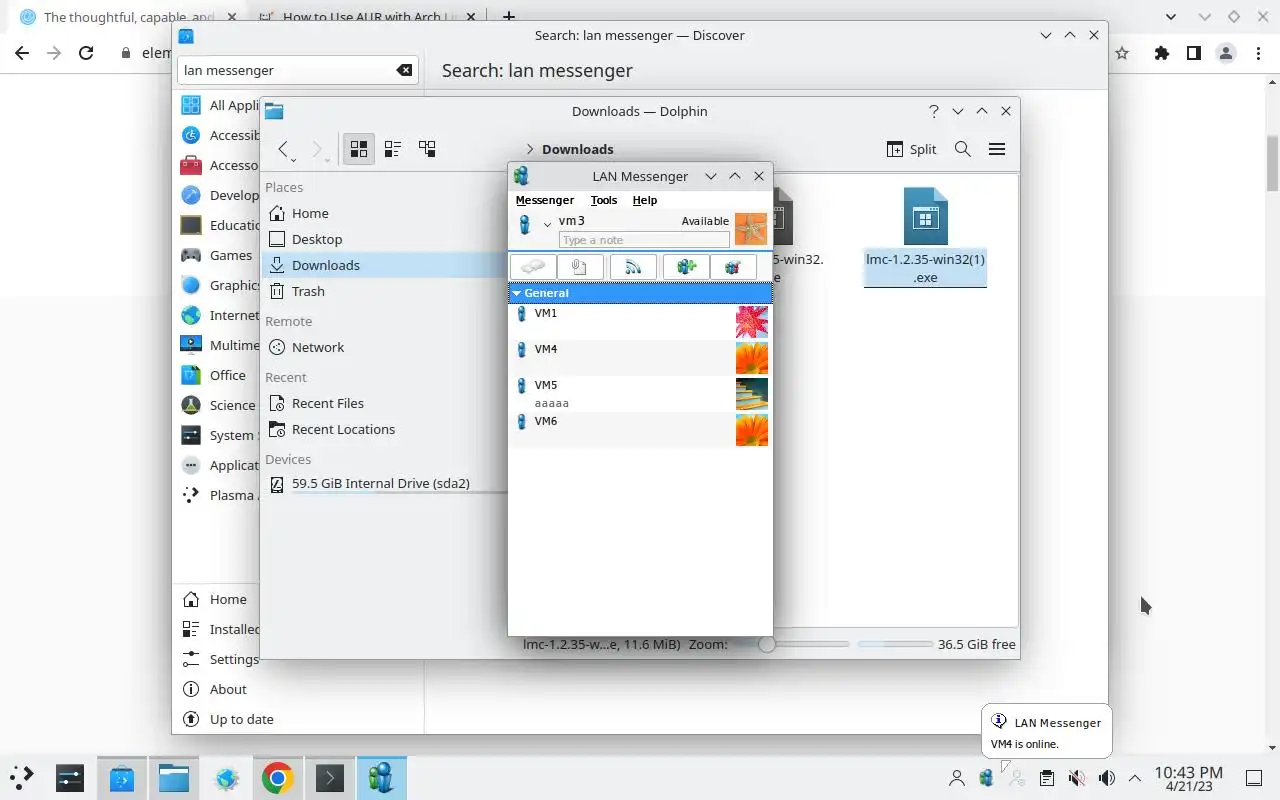1280x800 pixels.
Task: Click Dolphin's forward navigation arrow
Action: click(x=317, y=149)
